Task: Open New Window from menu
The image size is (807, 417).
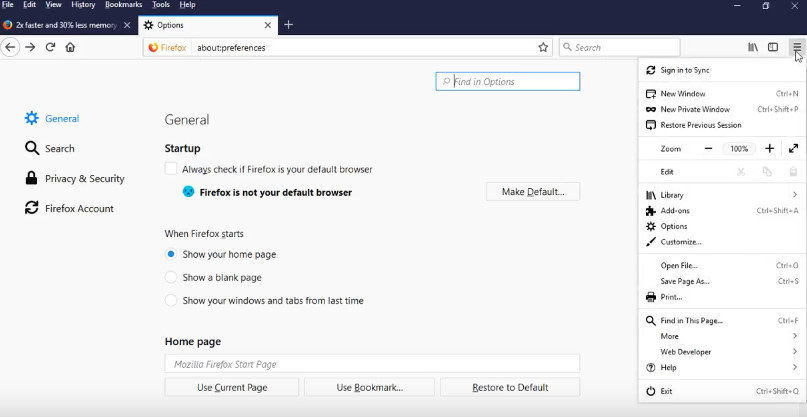Action: coord(722,94)
